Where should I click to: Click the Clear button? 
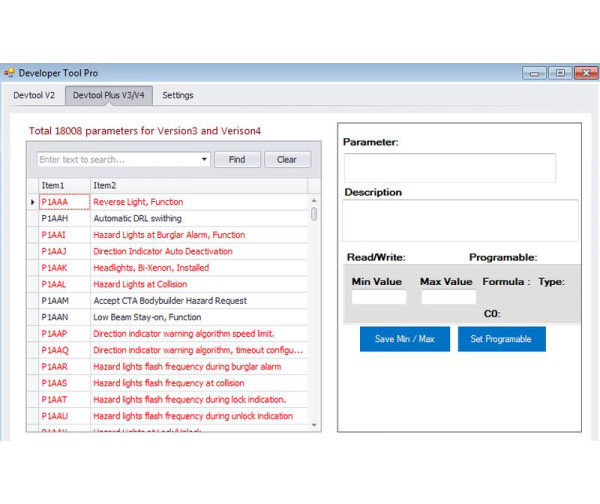point(287,159)
